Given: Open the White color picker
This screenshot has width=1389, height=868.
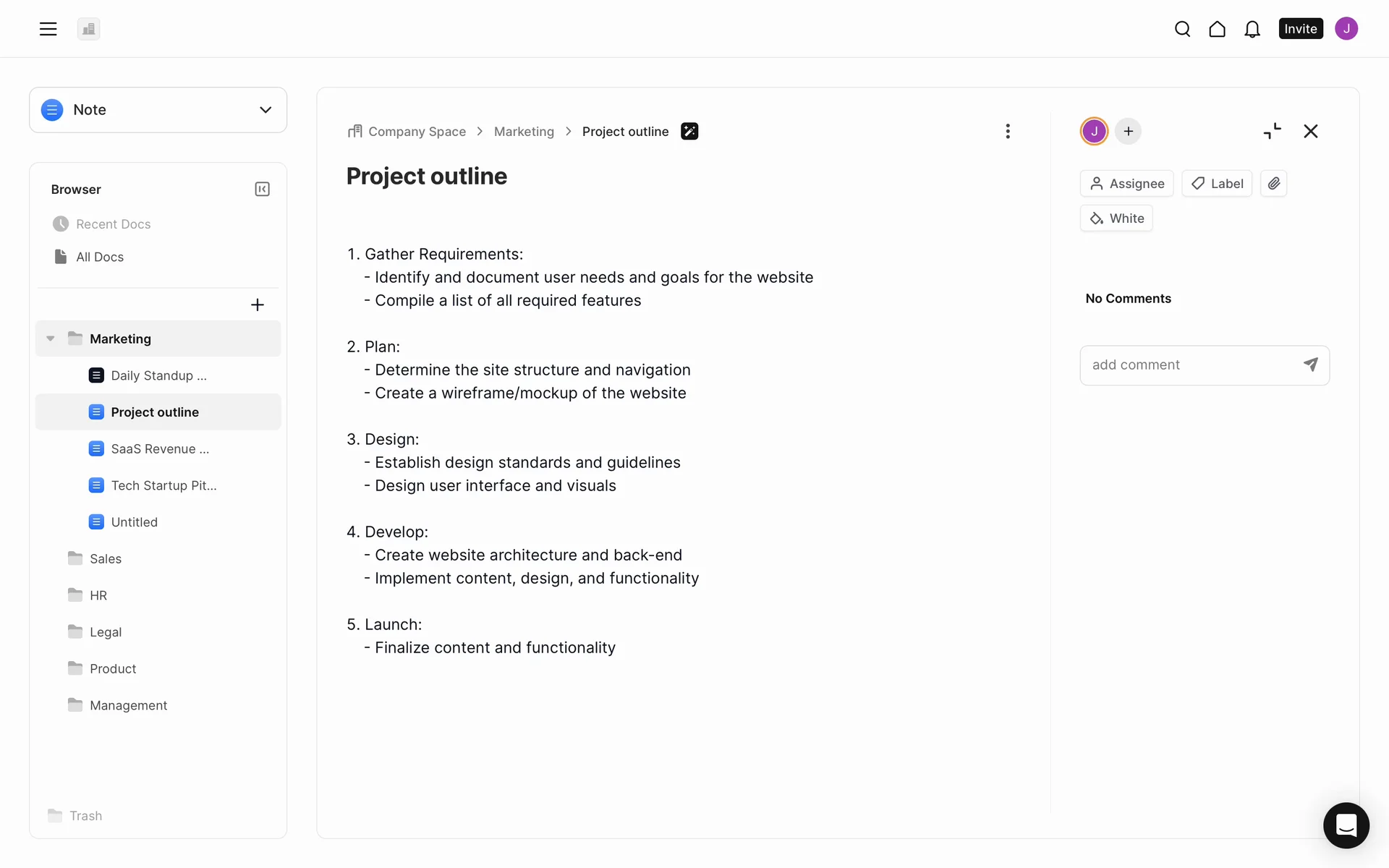Looking at the screenshot, I should pos(1116,218).
